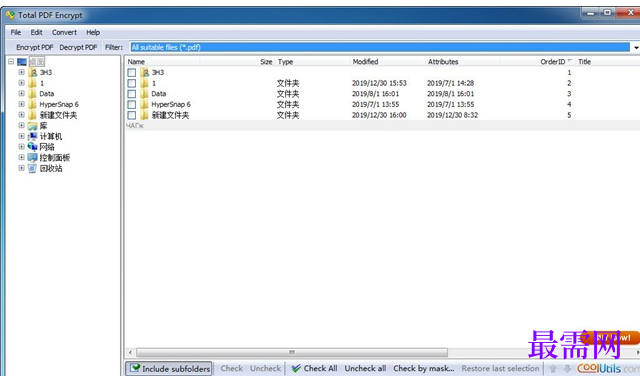Click the Total PDF Encrypt app icon

10,15
